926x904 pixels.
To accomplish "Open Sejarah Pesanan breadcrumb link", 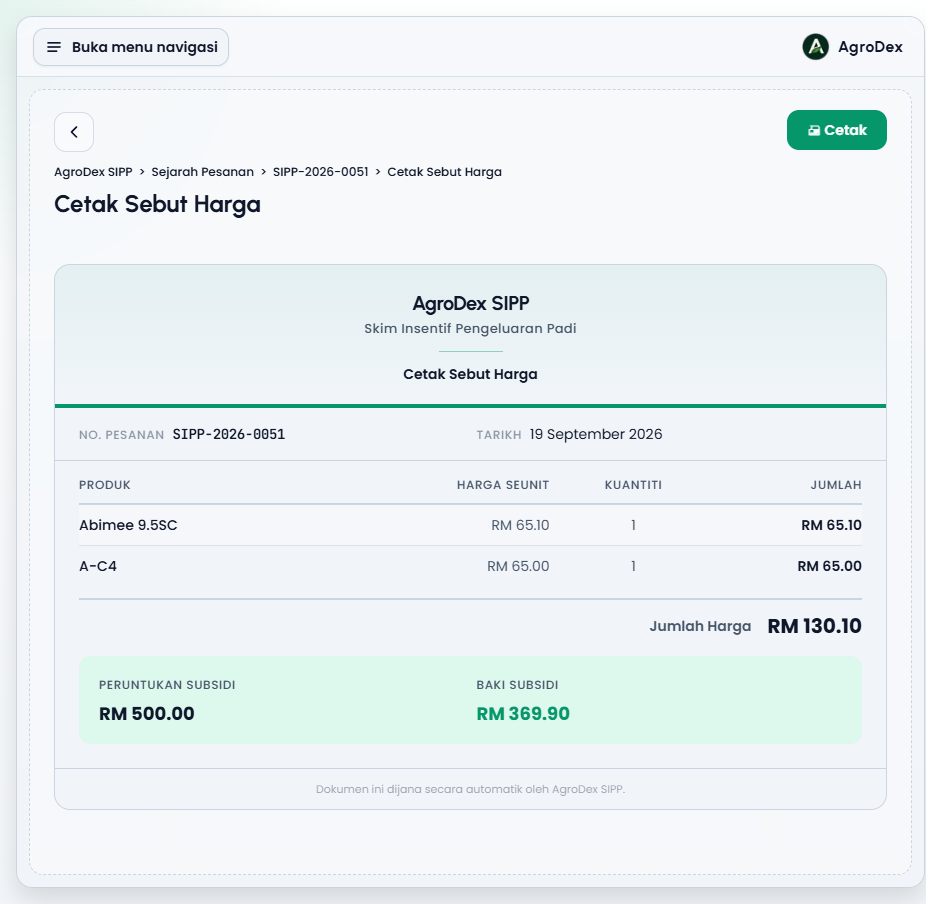I will [203, 172].
